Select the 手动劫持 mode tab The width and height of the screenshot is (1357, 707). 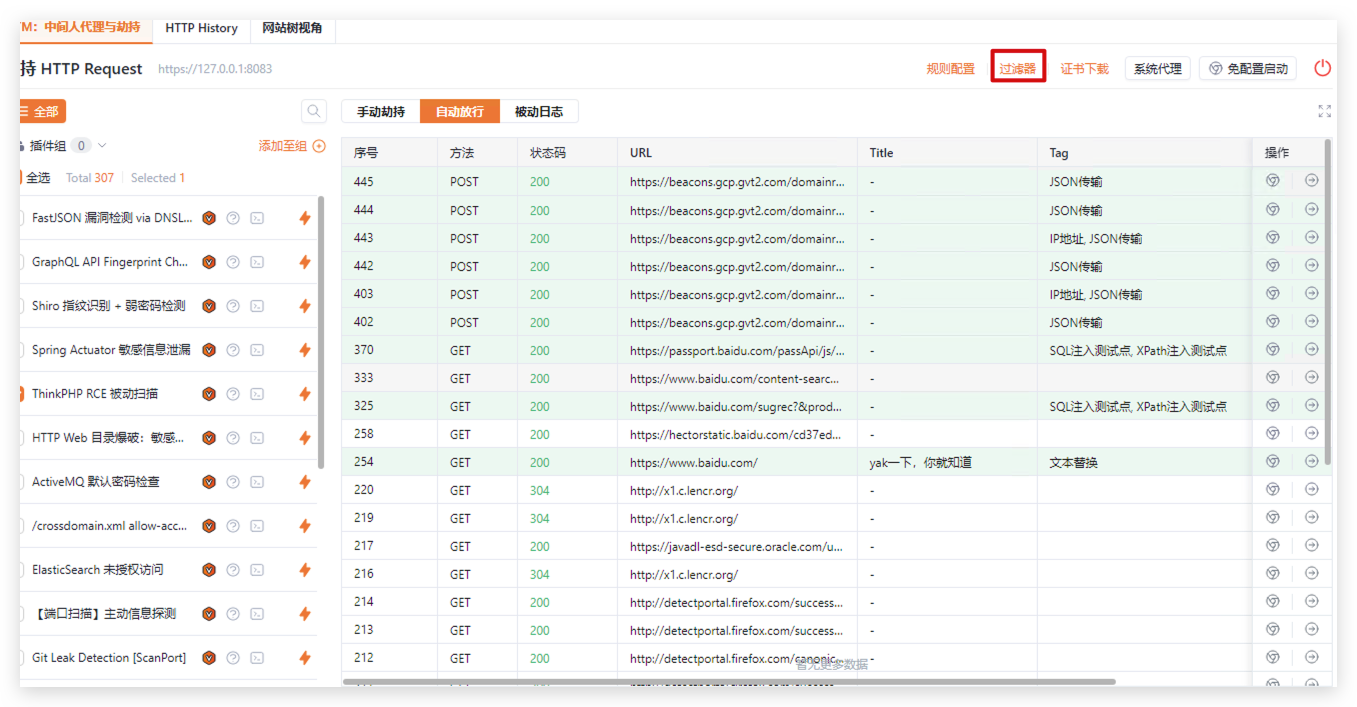click(381, 111)
